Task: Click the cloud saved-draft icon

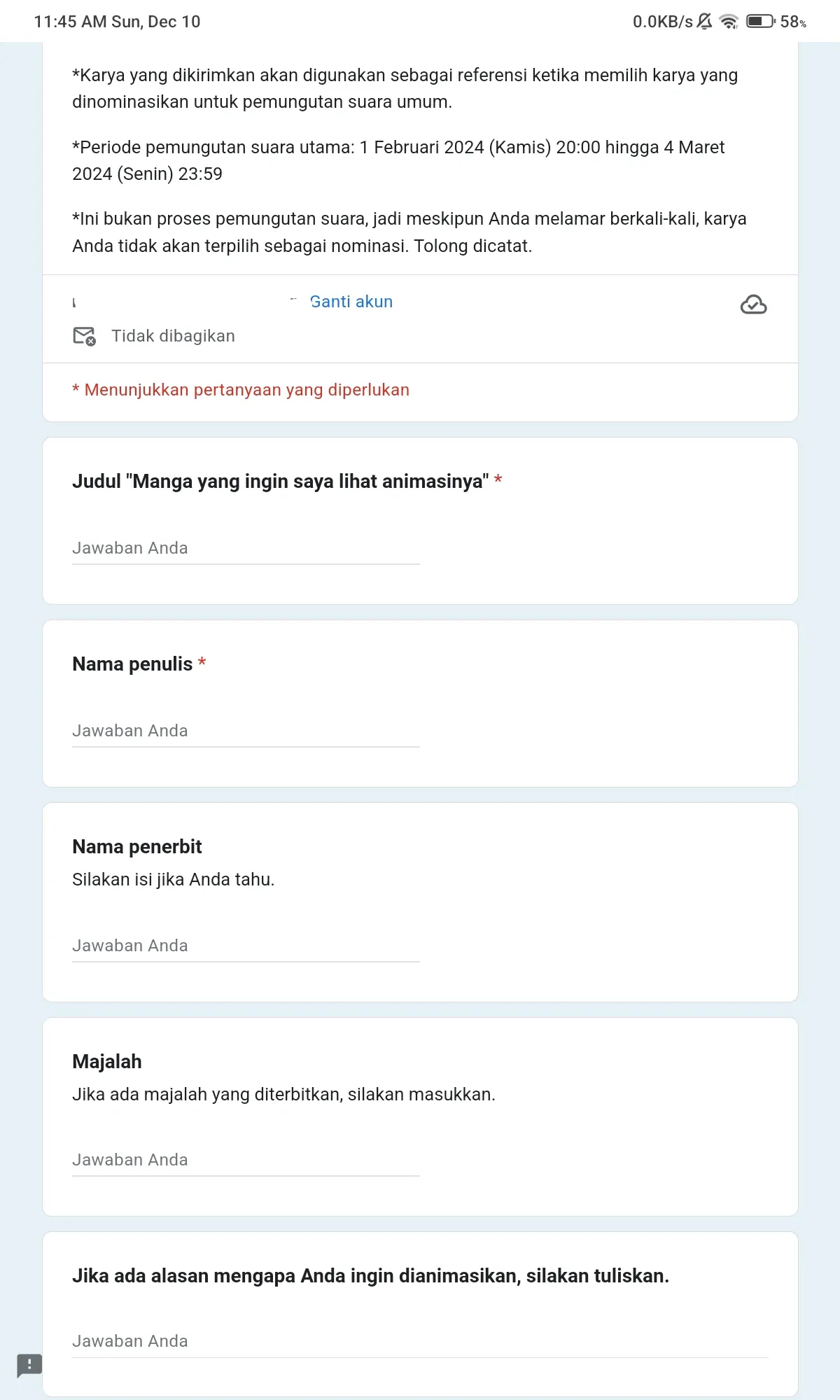Action: point(753,304)
